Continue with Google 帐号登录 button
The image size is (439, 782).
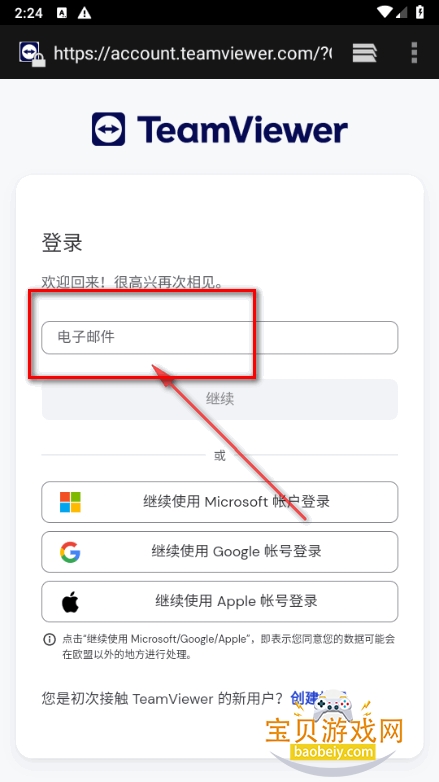coord(220,552)
